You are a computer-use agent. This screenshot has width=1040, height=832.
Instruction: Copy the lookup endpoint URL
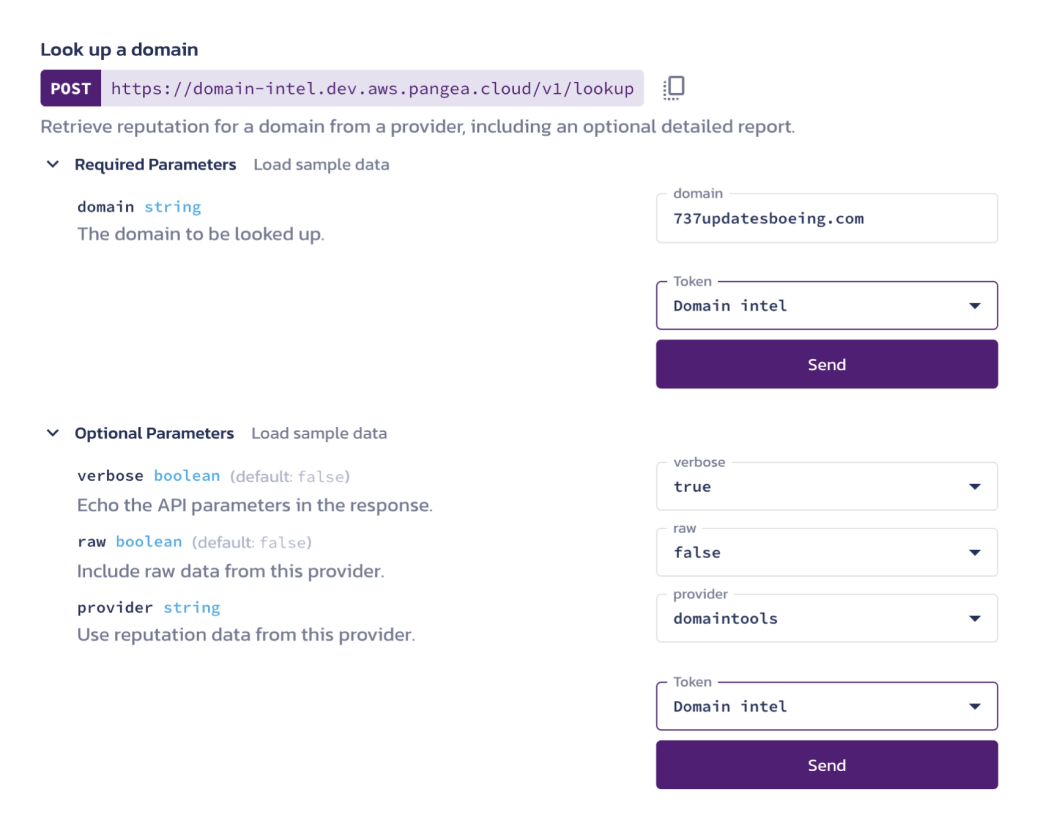674,88
